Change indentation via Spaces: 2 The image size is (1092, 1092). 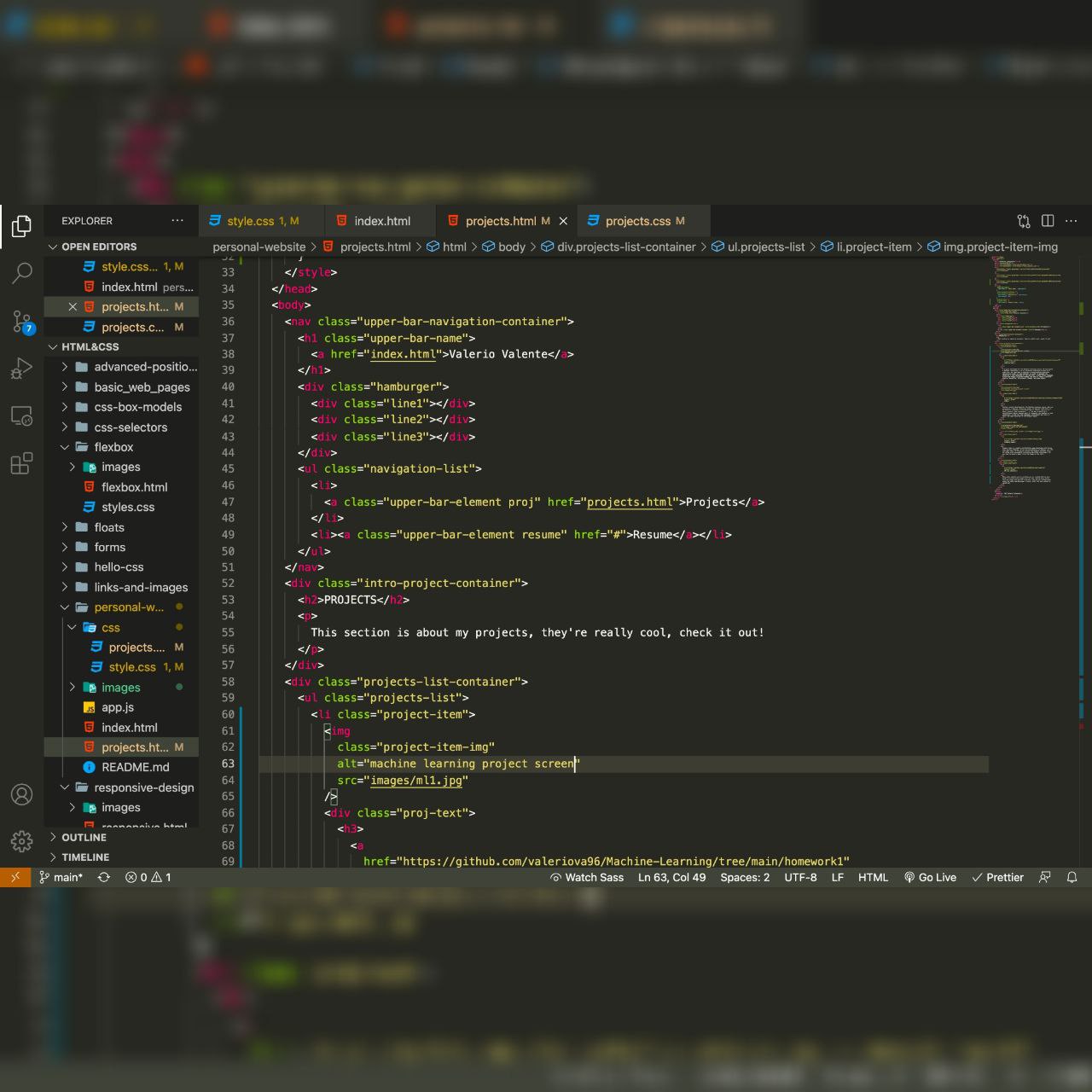pos(745,877)
